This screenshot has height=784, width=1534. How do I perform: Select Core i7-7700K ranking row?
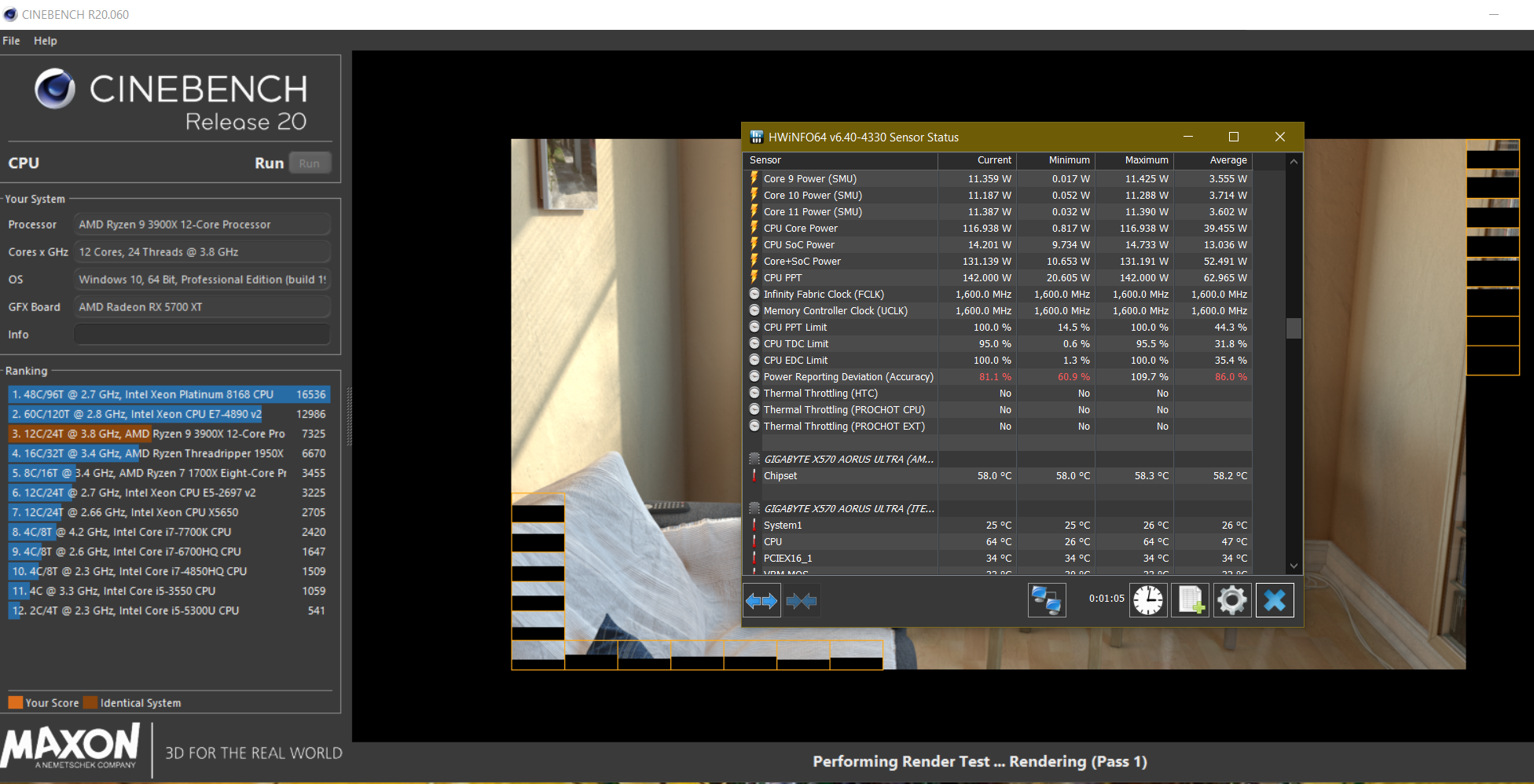169,532
